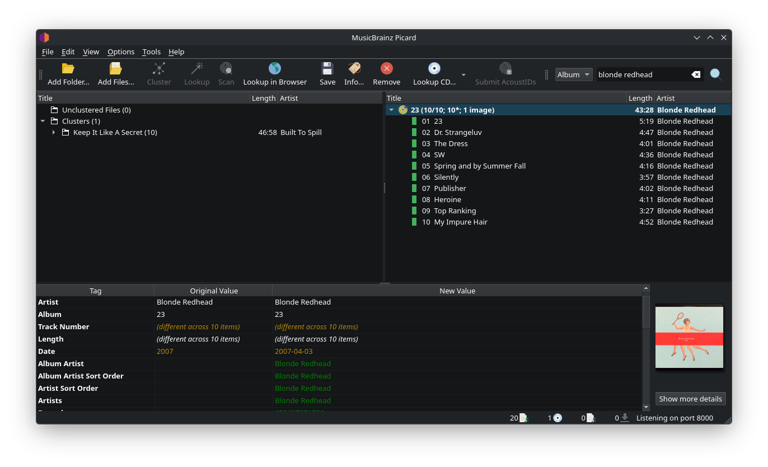This screenshot has height=467, width=768.
Task: Click the green match indicator for track 07 Publisher
Action: point(414,189)
